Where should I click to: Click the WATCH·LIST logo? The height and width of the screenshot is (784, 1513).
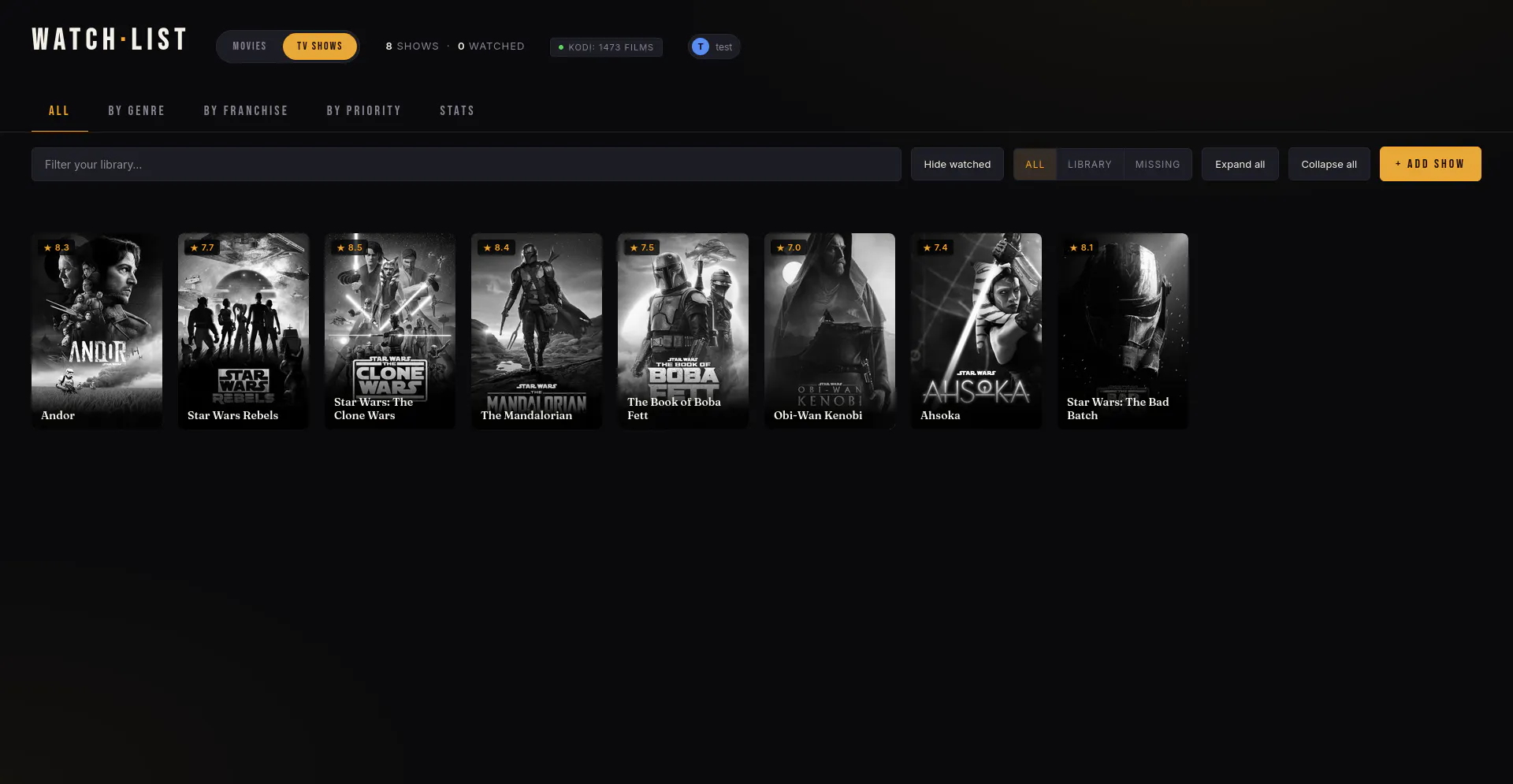(109, 39)
